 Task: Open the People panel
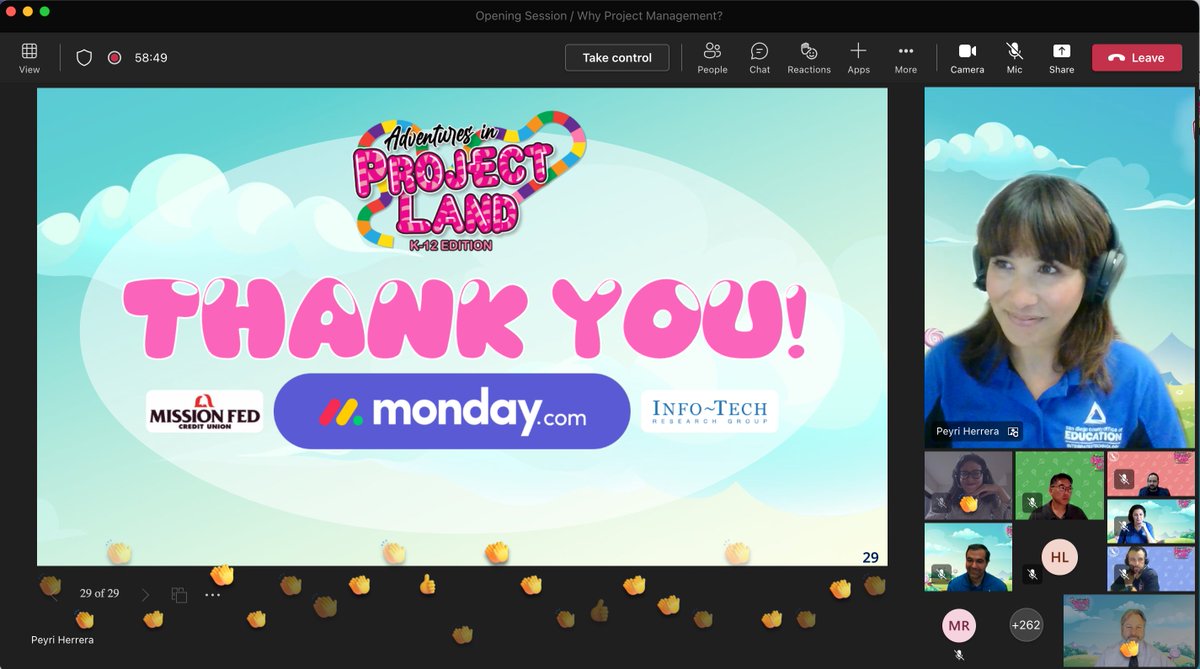pos(712,58)
